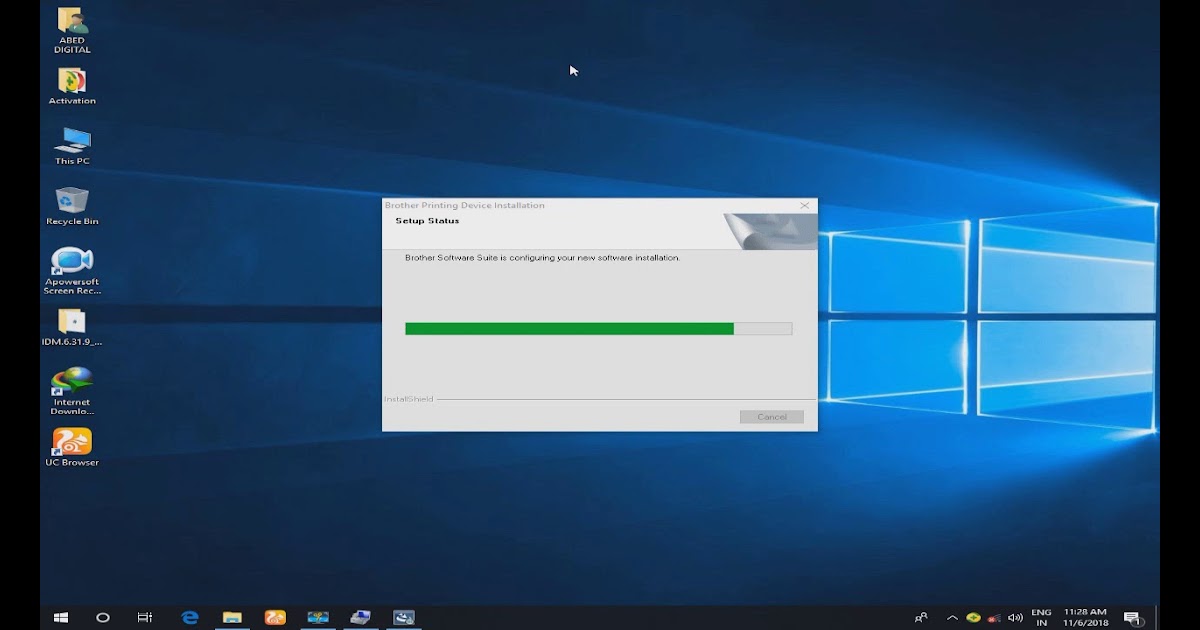Select the Recycle Bin icon
1200x630 pixels.
click(x=72, y=206)
